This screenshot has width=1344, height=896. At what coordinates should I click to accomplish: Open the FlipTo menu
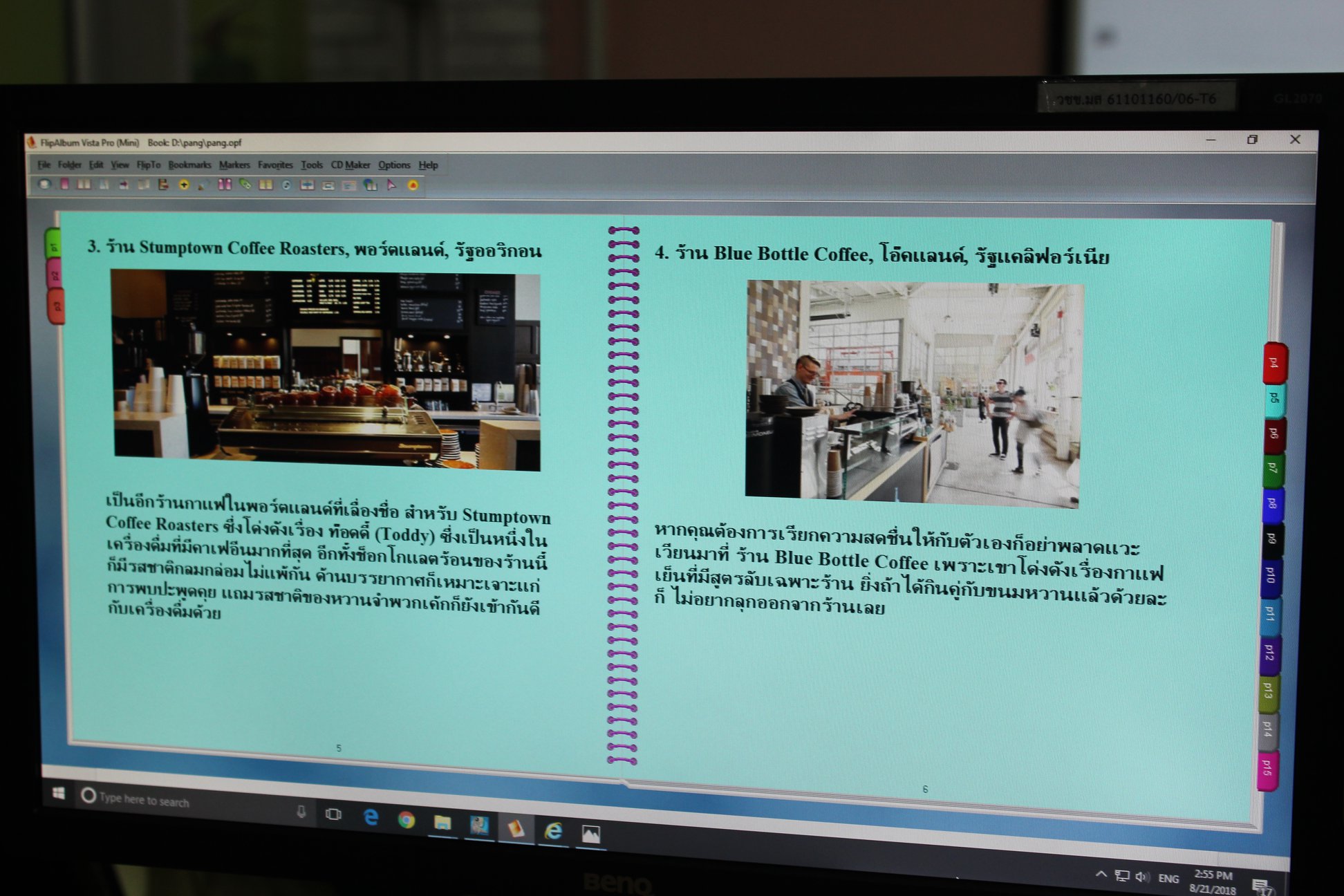148,165
